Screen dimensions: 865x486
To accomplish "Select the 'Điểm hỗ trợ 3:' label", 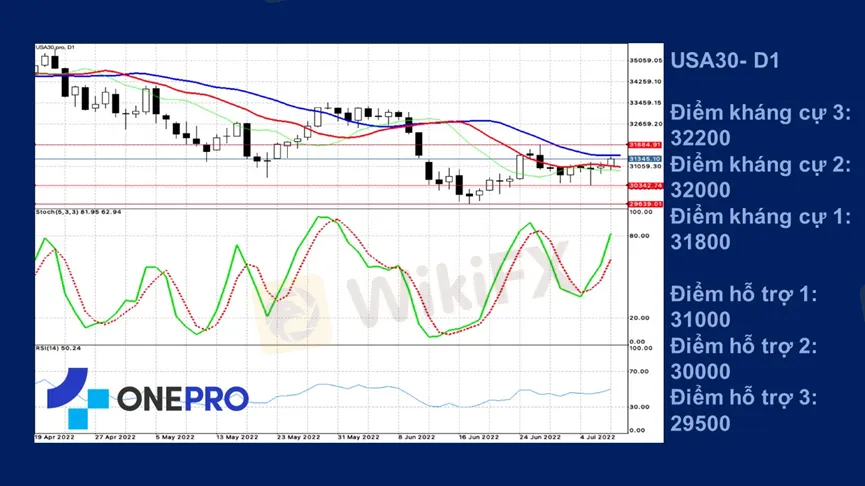I will pos(744,398).
